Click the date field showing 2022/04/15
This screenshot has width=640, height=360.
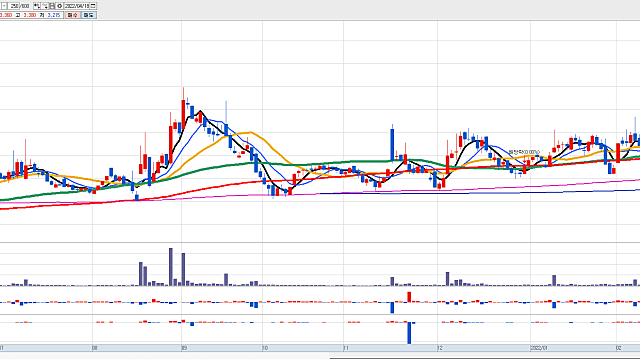coord(77,6)
